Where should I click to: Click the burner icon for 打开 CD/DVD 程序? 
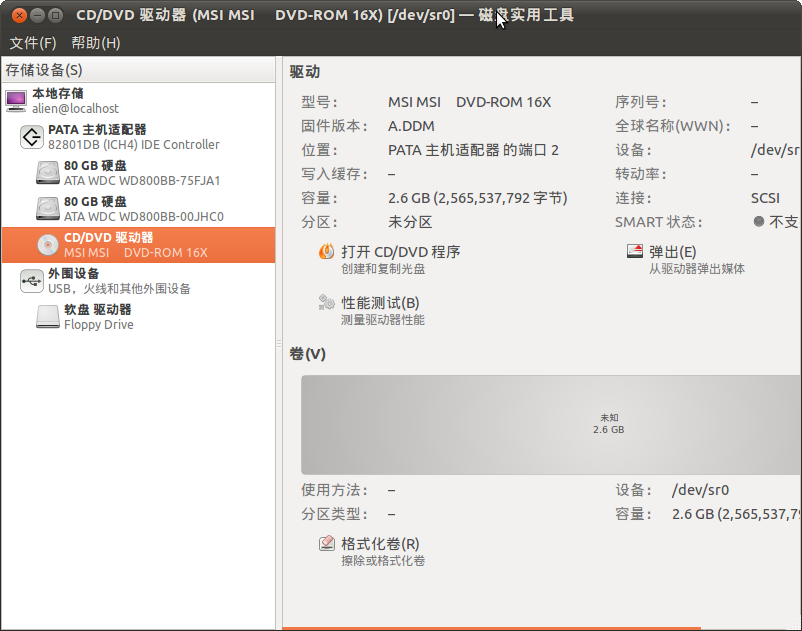(x=326, y=252)
